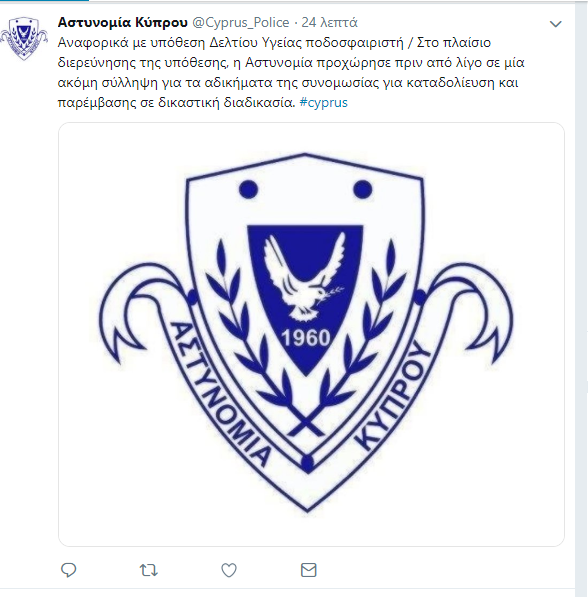Click the blue loading bar at top
Screen dimensions: 588x597
tap(44, 1)
